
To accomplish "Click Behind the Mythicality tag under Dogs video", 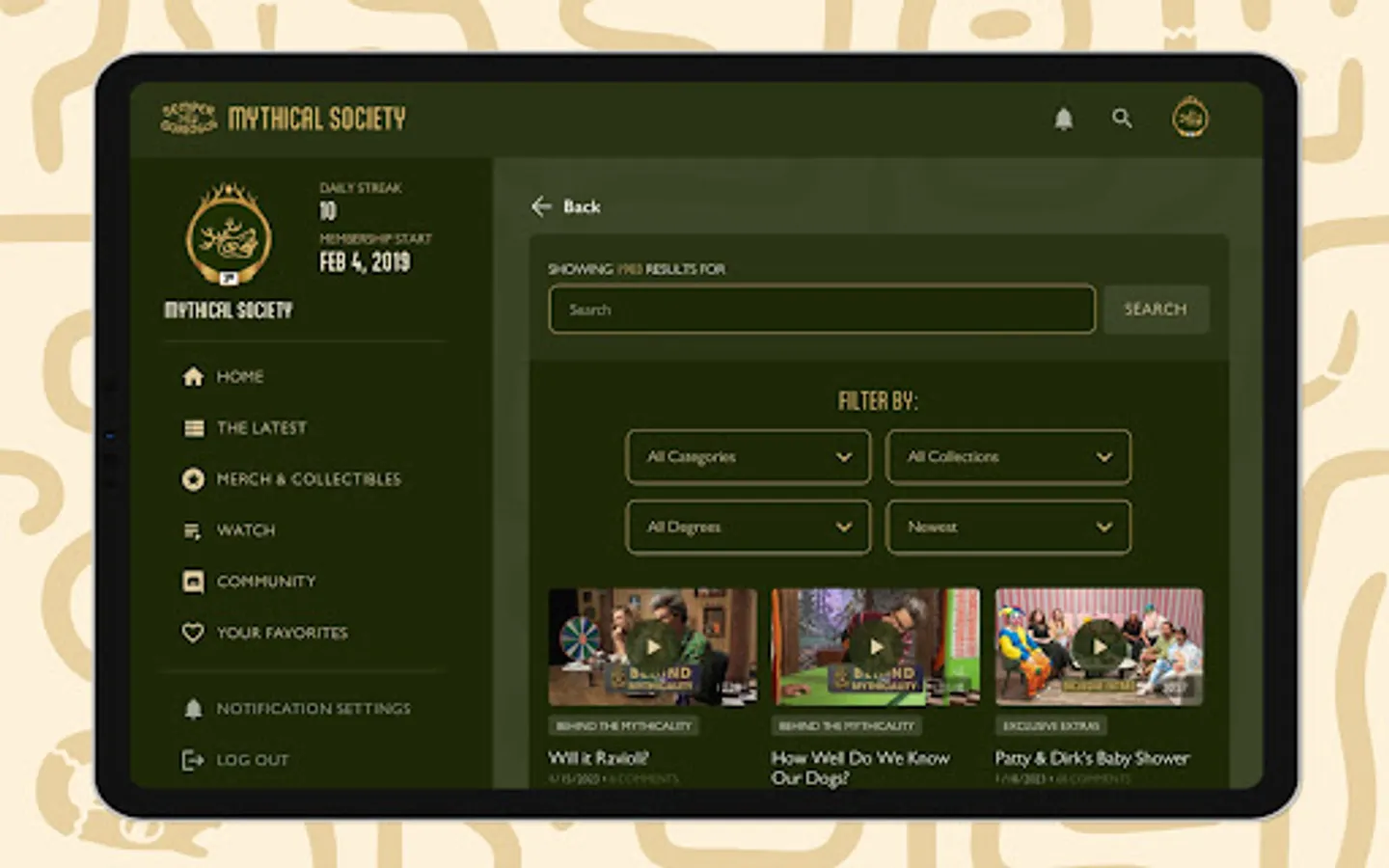I will 847,725.
